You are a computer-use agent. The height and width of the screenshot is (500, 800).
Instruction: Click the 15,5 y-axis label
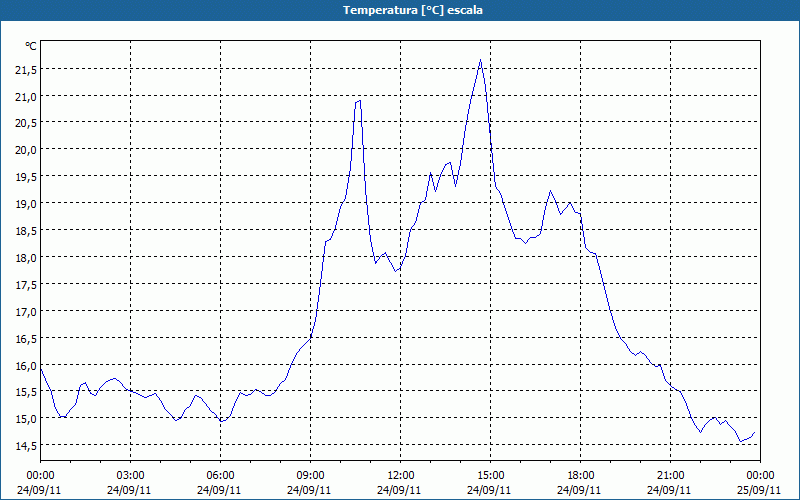coord(26,392)
